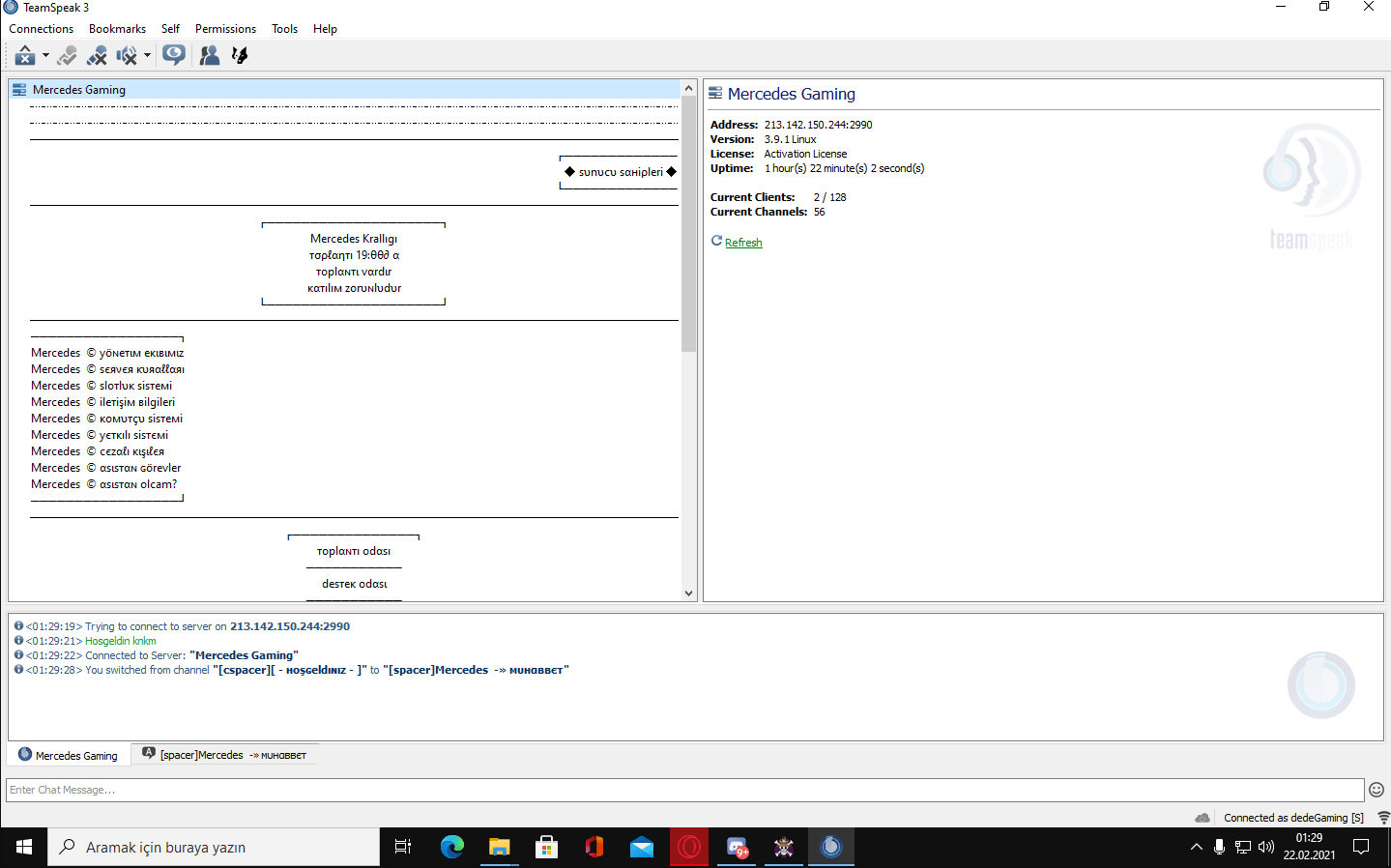Click the channel tree vertical scrollbar thumb
Viewport: 1391px width, 868px height.
coord(688,224)
